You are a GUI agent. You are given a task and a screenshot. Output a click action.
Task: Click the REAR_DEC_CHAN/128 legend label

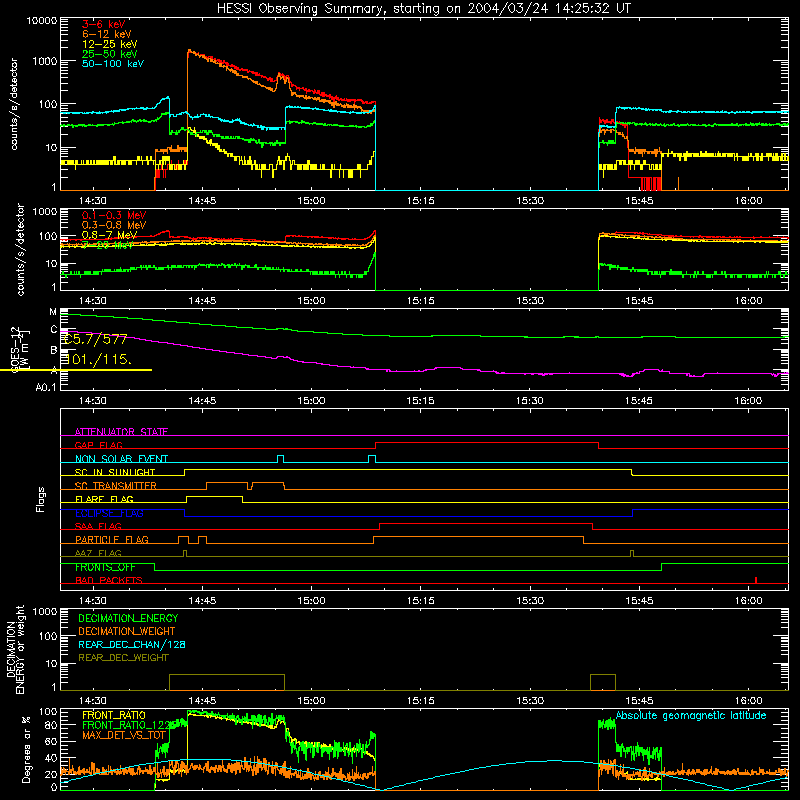(x=132, y=644)
